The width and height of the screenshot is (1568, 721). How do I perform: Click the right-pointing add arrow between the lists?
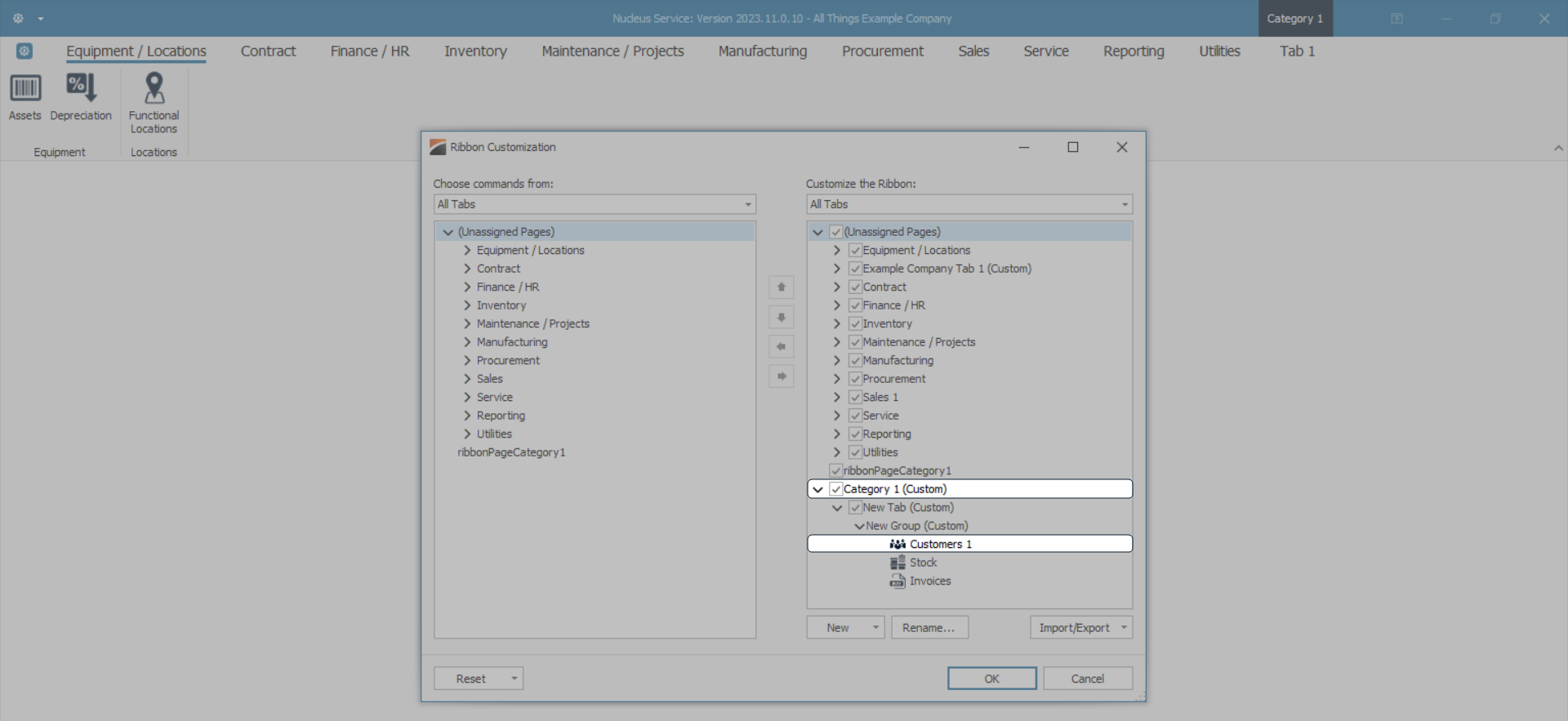[782, 376]
